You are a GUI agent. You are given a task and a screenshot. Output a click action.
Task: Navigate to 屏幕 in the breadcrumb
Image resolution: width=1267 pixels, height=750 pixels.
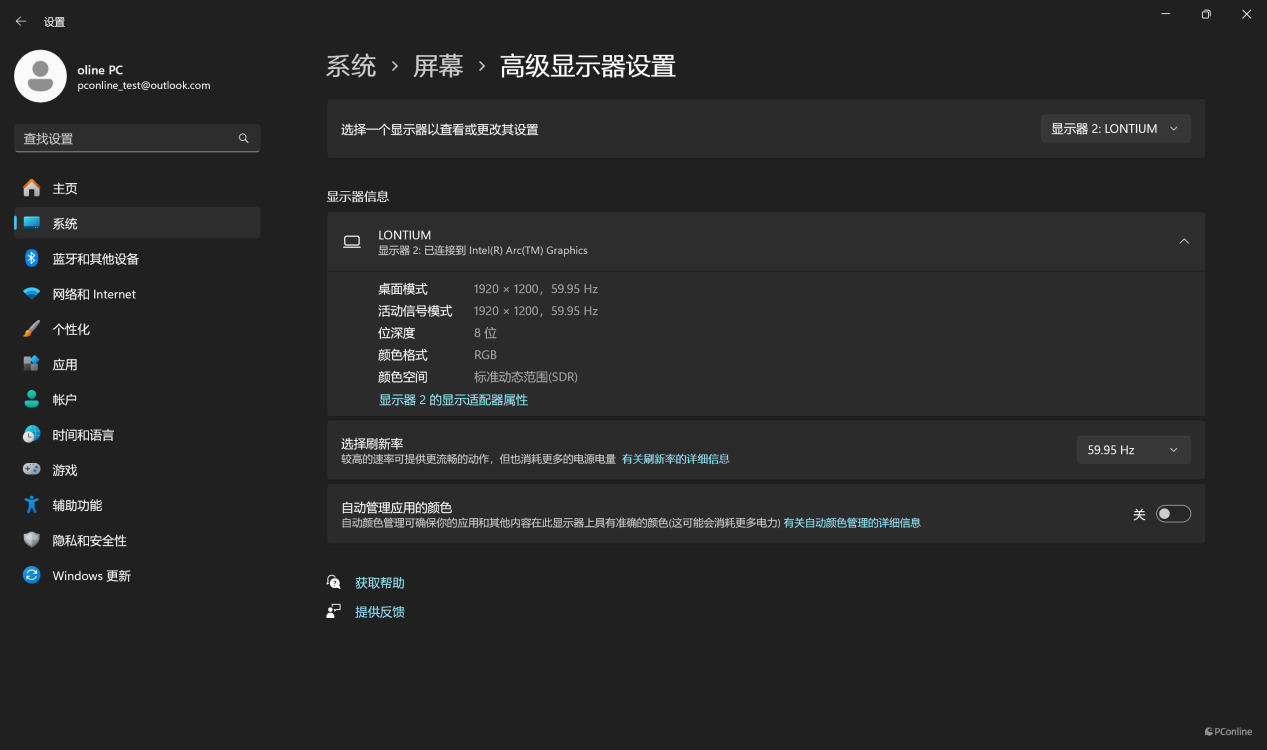438,67
